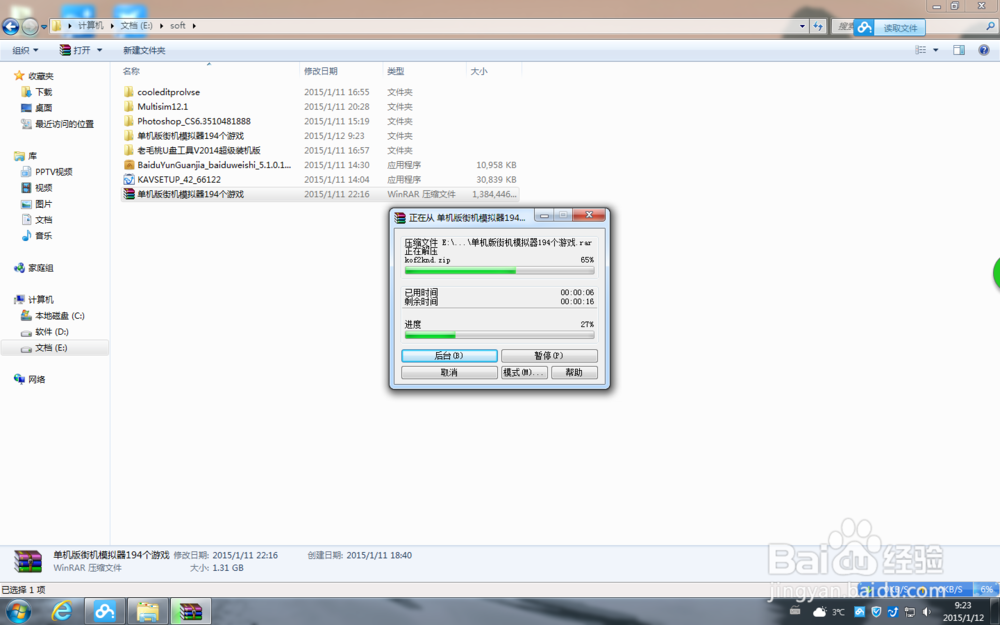Click the overall 进度 progress bar
This screenshot has width=1000, height=625.
point(499,335)
